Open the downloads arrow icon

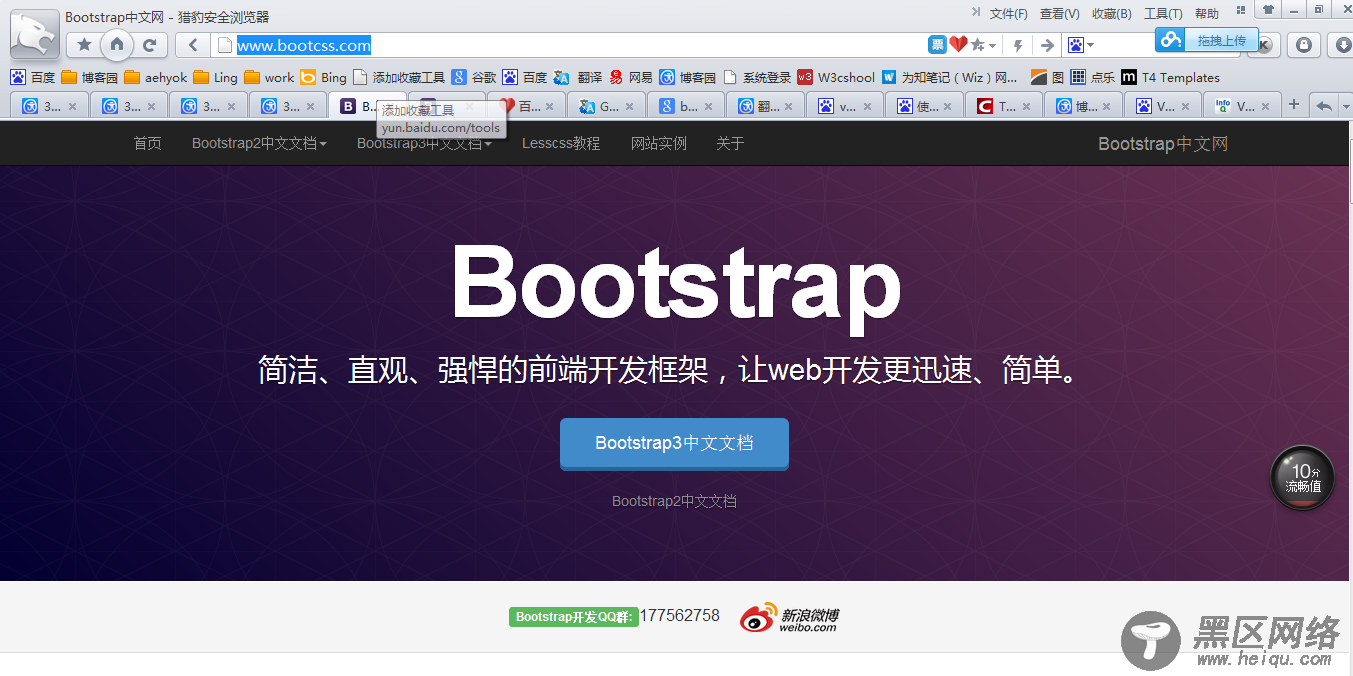pos(1340,45)
